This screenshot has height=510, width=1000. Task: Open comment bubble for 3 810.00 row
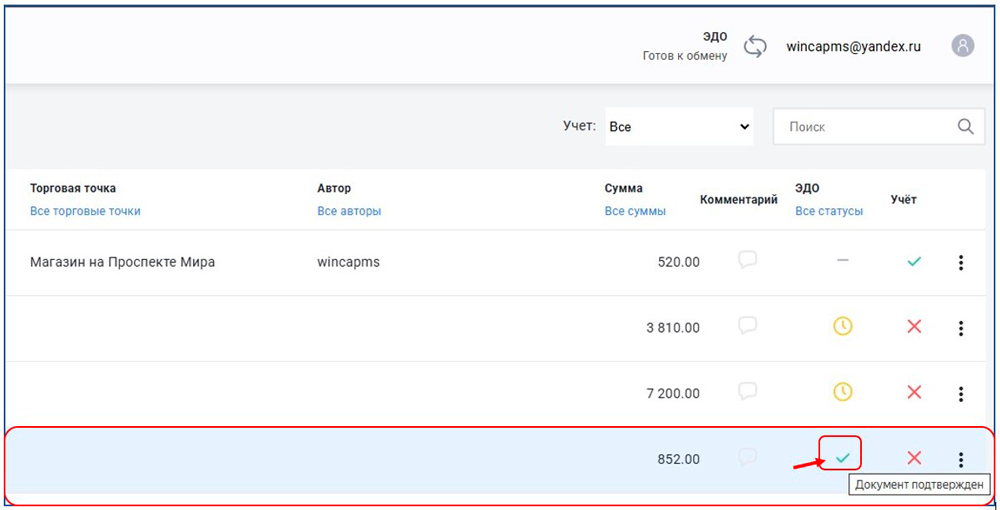click(x=747, y=325)
